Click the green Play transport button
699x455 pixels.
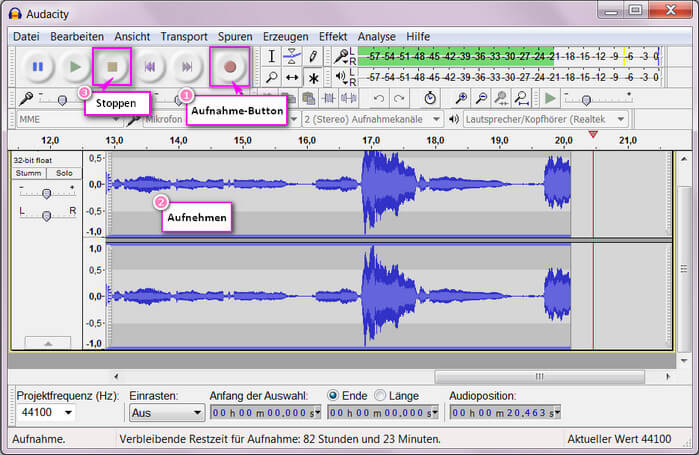[x=75, y=67]
